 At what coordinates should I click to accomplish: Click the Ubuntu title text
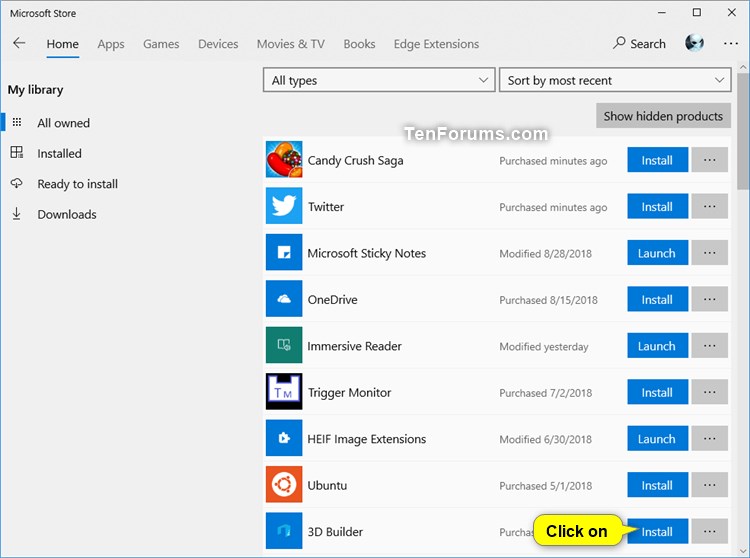coord(327,485)
